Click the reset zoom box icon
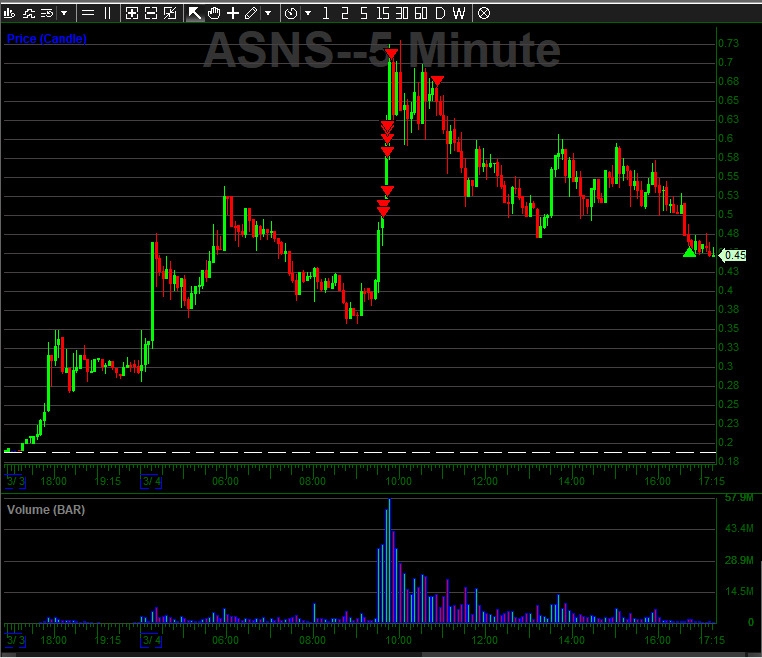The width and height of the screenshot is (762, 658). click(x=170, y=13)
